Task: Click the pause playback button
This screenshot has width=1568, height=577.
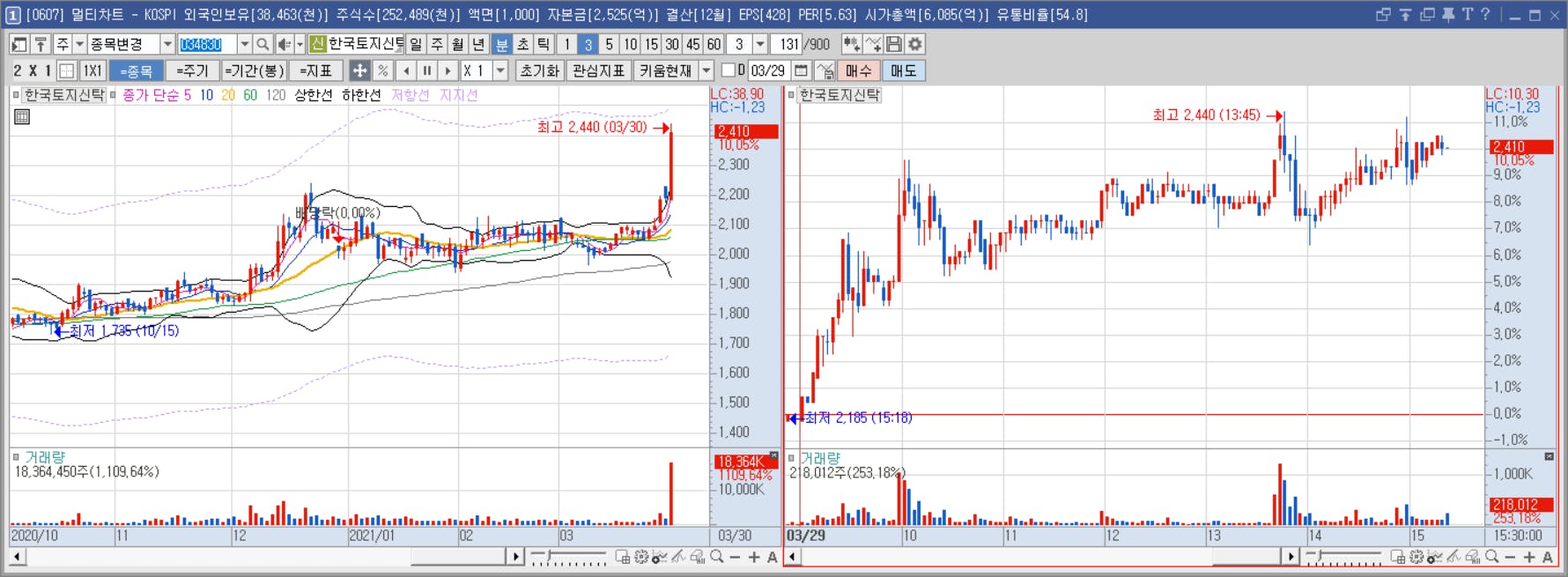Action: 427,70
